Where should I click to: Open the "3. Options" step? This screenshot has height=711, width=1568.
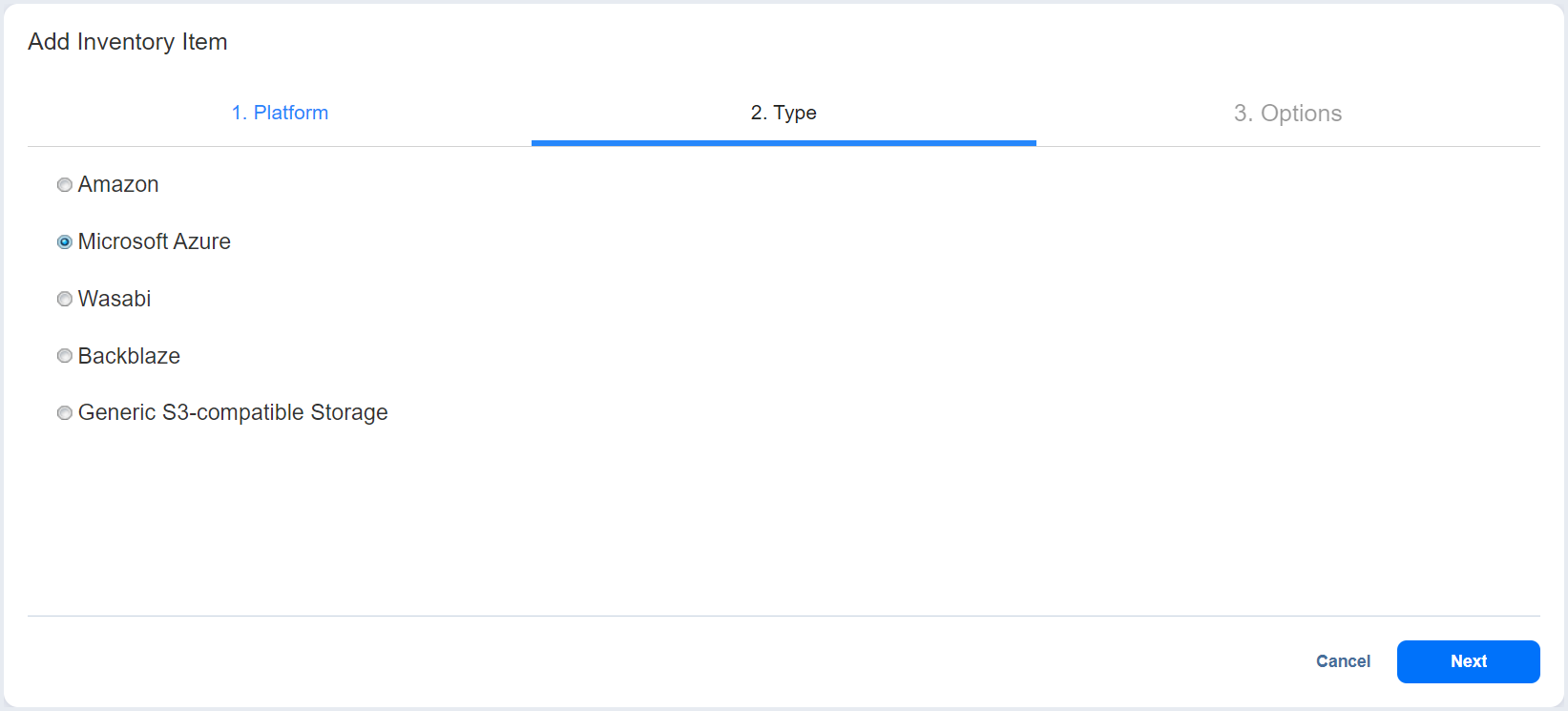pyautogui.click(x=1288, y=113)
